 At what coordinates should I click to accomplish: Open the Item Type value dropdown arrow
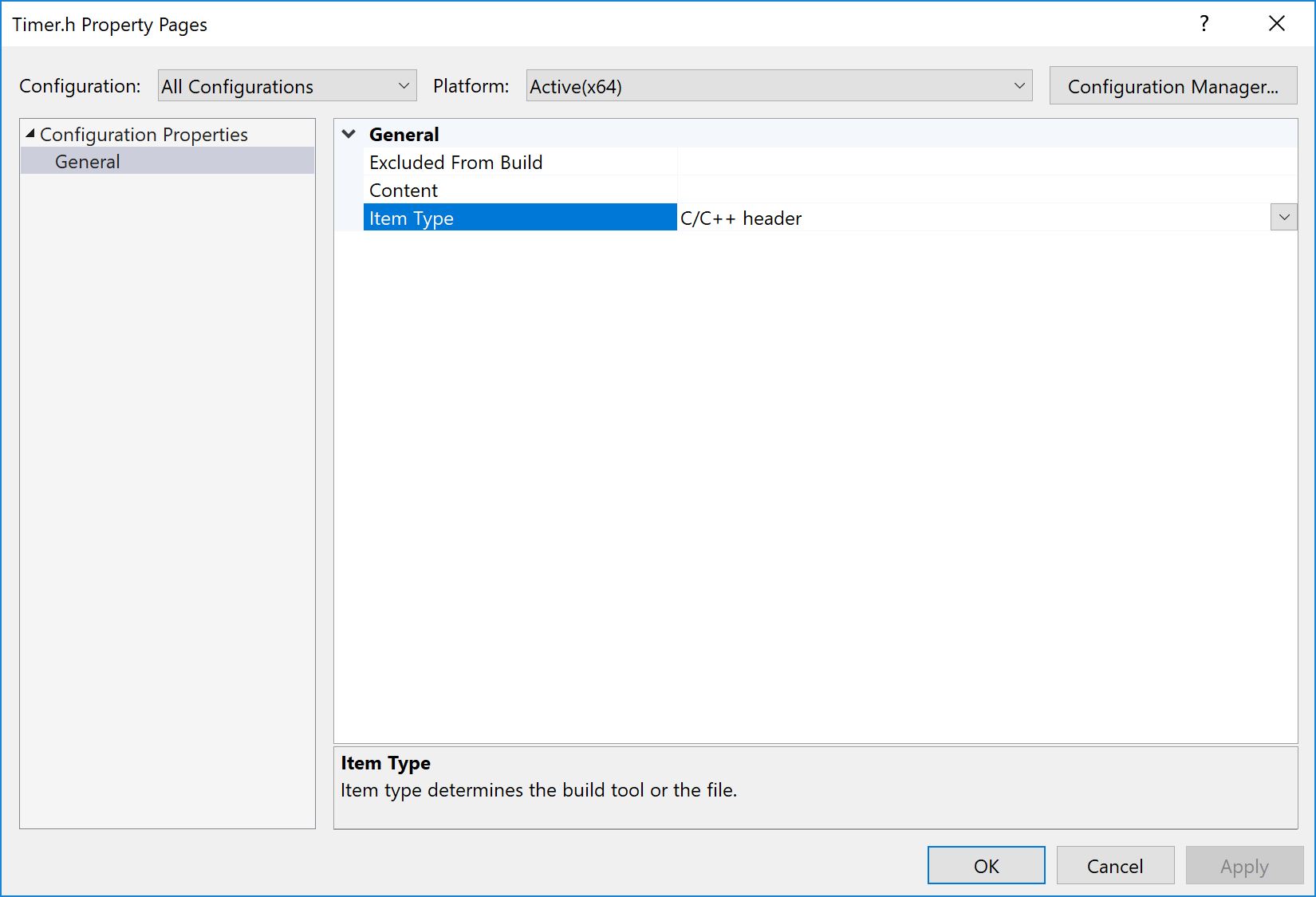coord(1283,217)
